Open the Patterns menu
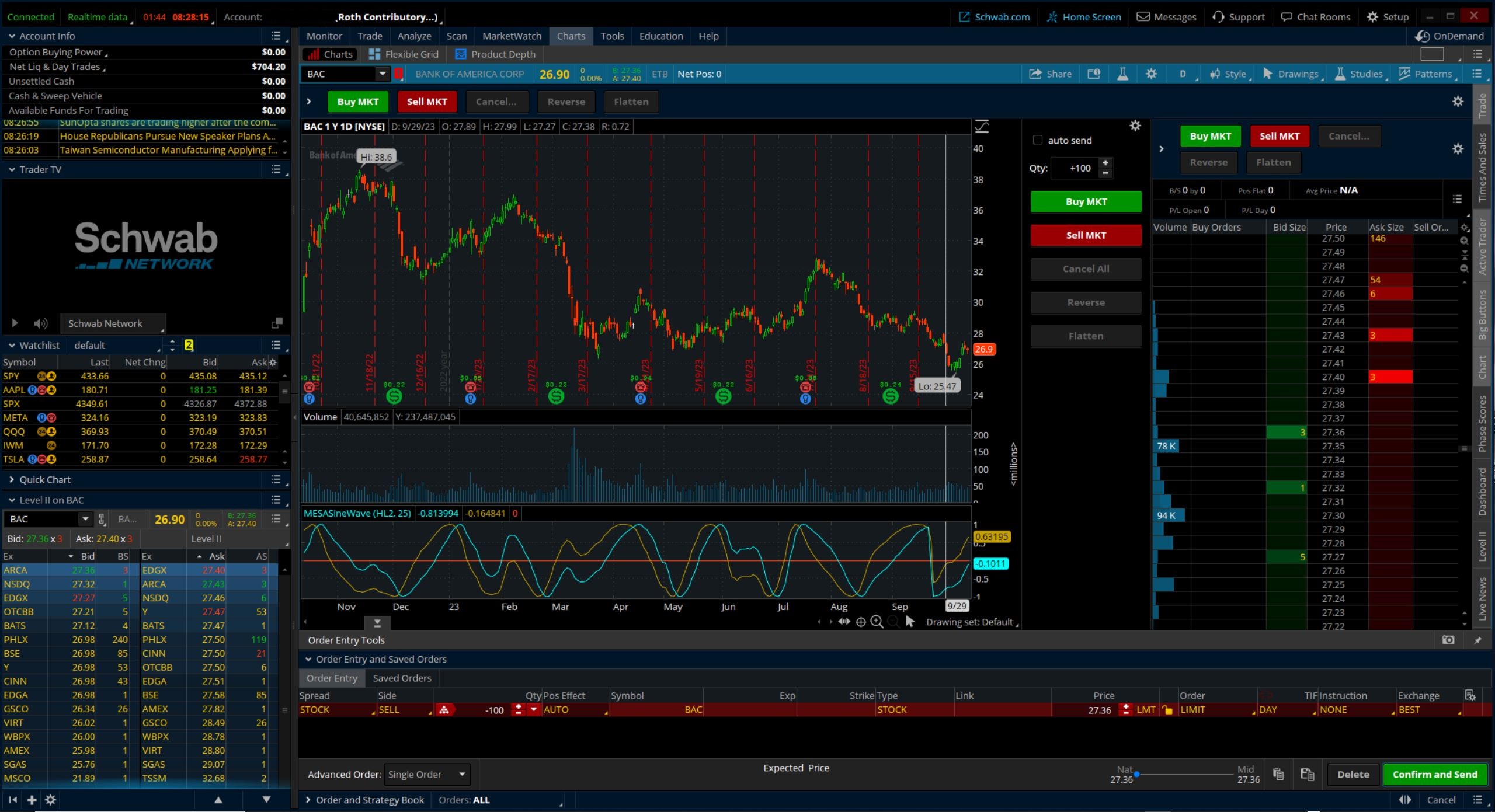The width and height of the screenshot is (1495, 812). click(1426, 74)
